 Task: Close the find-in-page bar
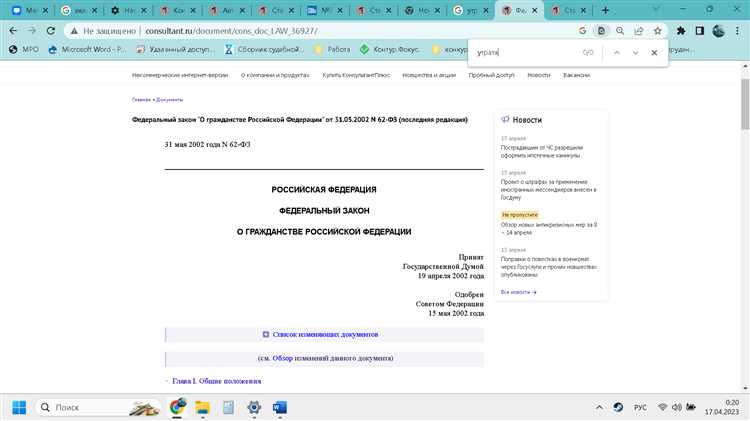[x=654, y=53]
